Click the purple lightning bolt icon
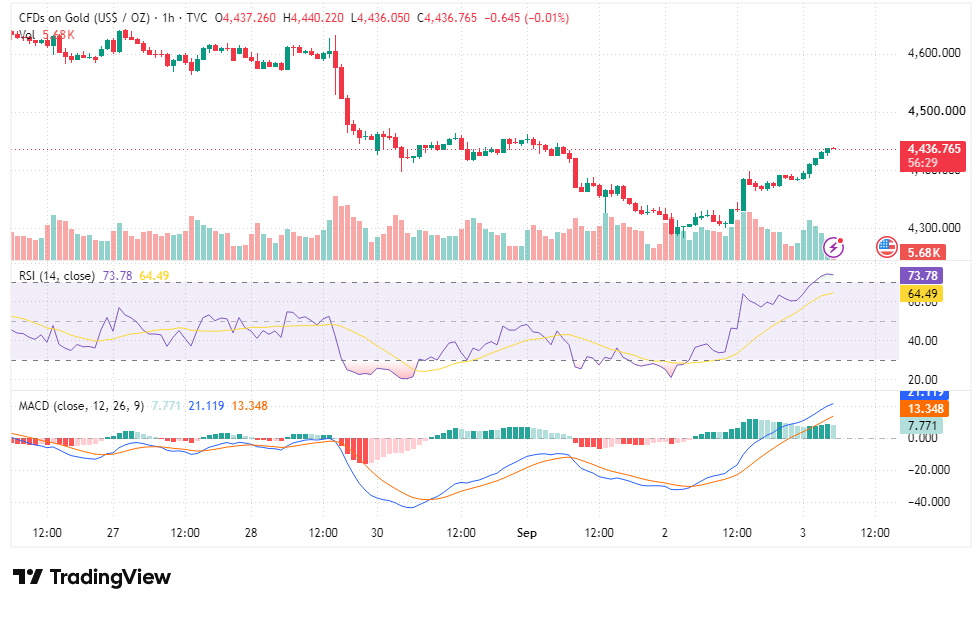The image size is (980, 631). (834, 247)
